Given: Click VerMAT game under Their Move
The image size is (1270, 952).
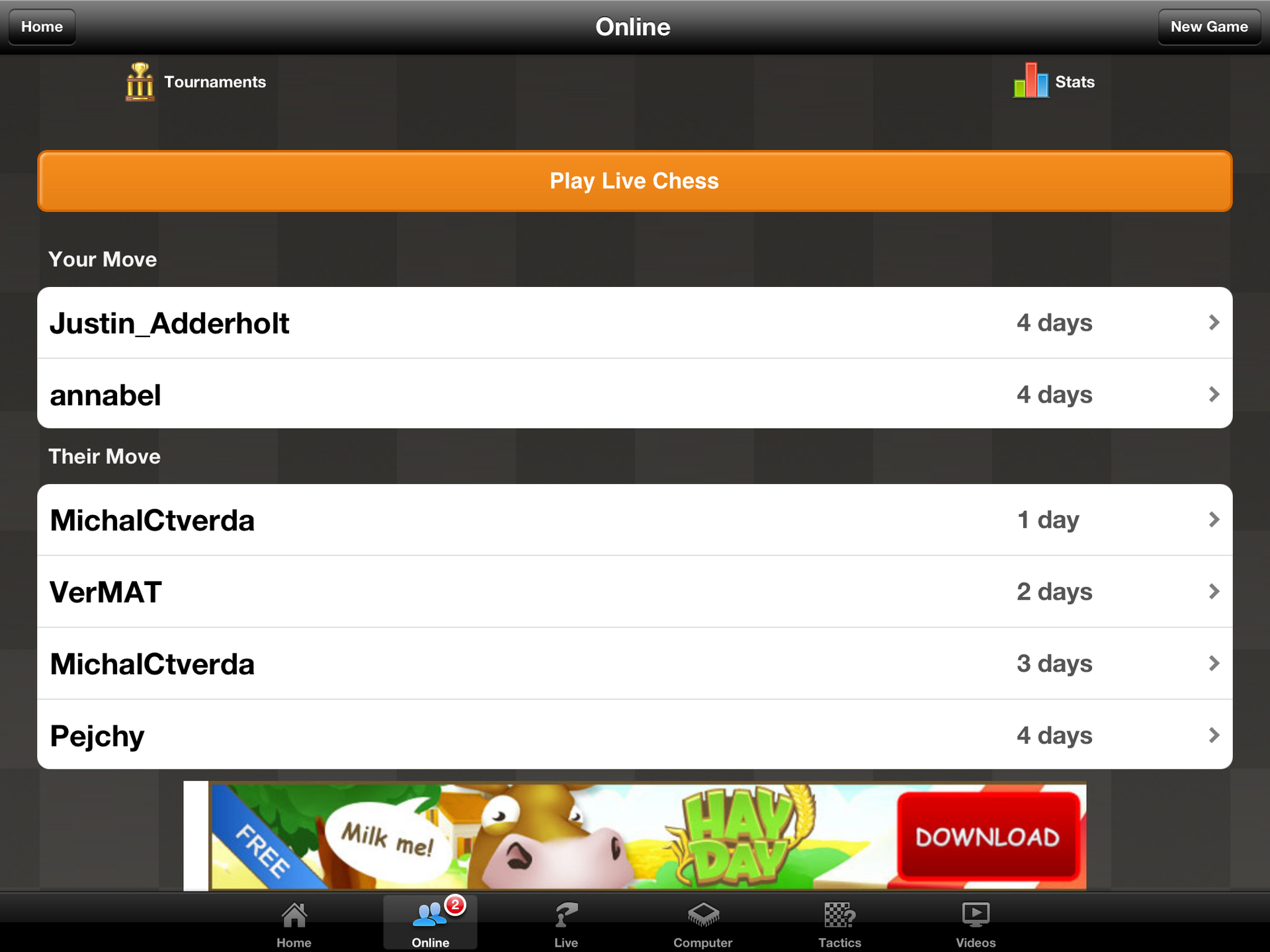Looking at the screenshot, I should (634, 591).
